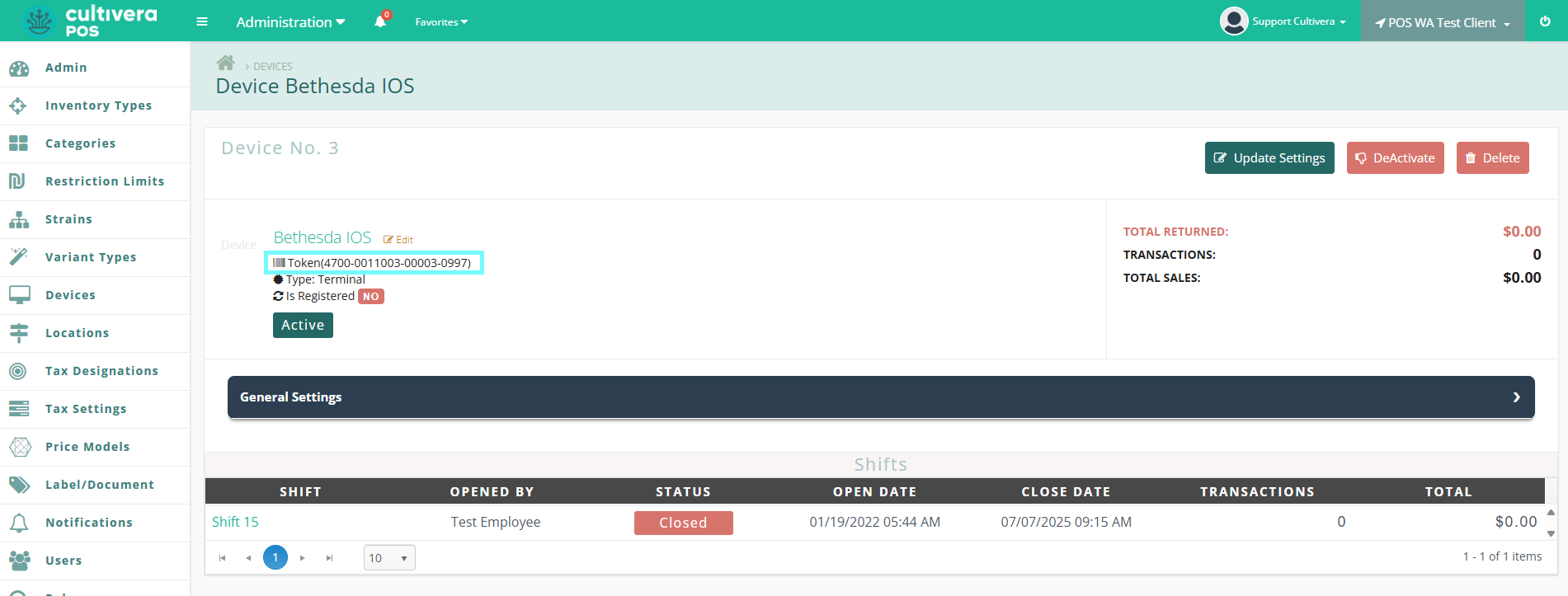The height and width of the screenshot is (596, 1568).
Task: Open Price Models in the sidebar
Action: (x=87, y=447)
